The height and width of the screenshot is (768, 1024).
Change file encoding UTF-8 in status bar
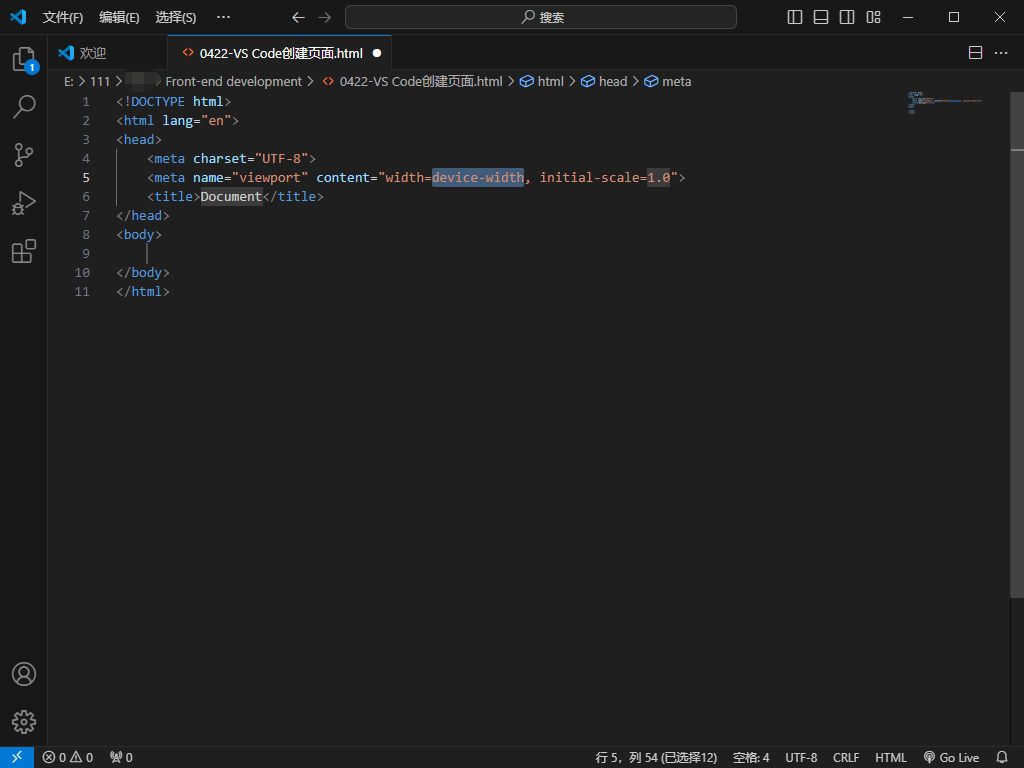coord(801,758)
